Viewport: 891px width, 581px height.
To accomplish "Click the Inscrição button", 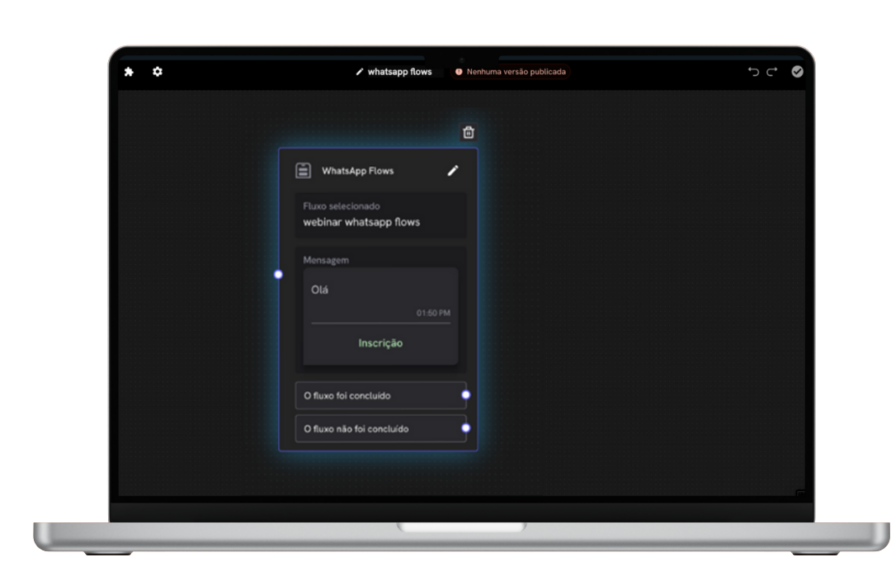I will point(381,343).
